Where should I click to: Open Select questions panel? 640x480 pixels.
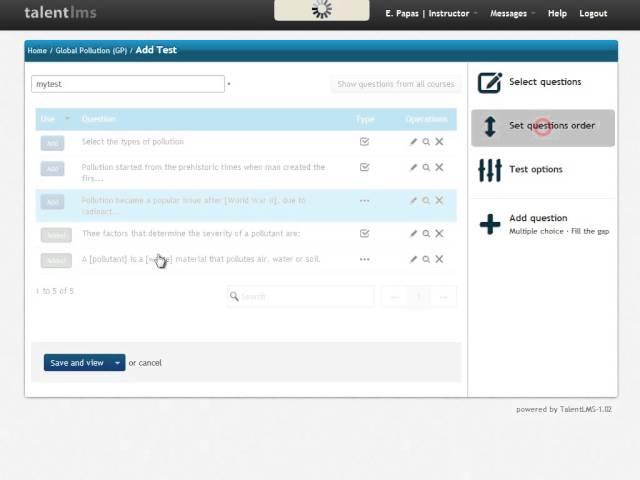pyautogui.click(x=543, y=82)
